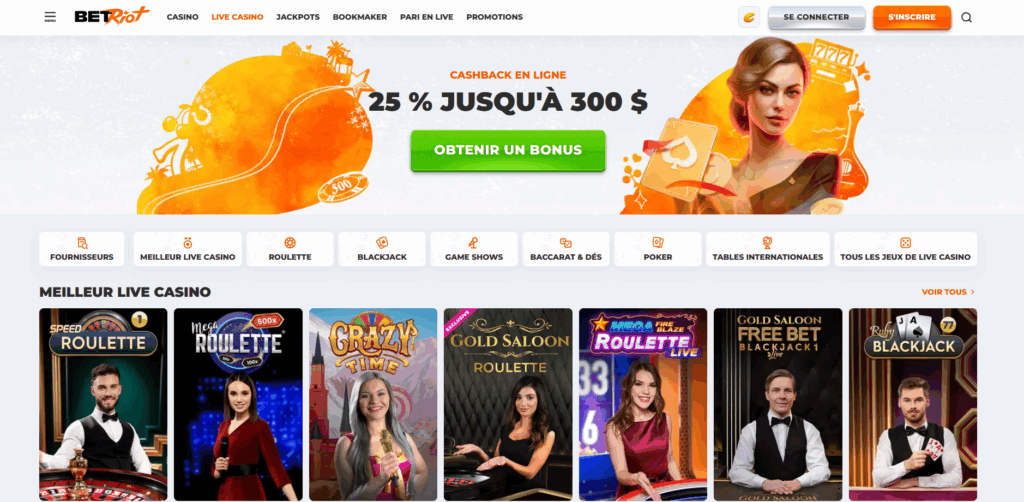Click the orange coin icon in header
Viewport: 1024px width, 502px height.
click(749, 18)
